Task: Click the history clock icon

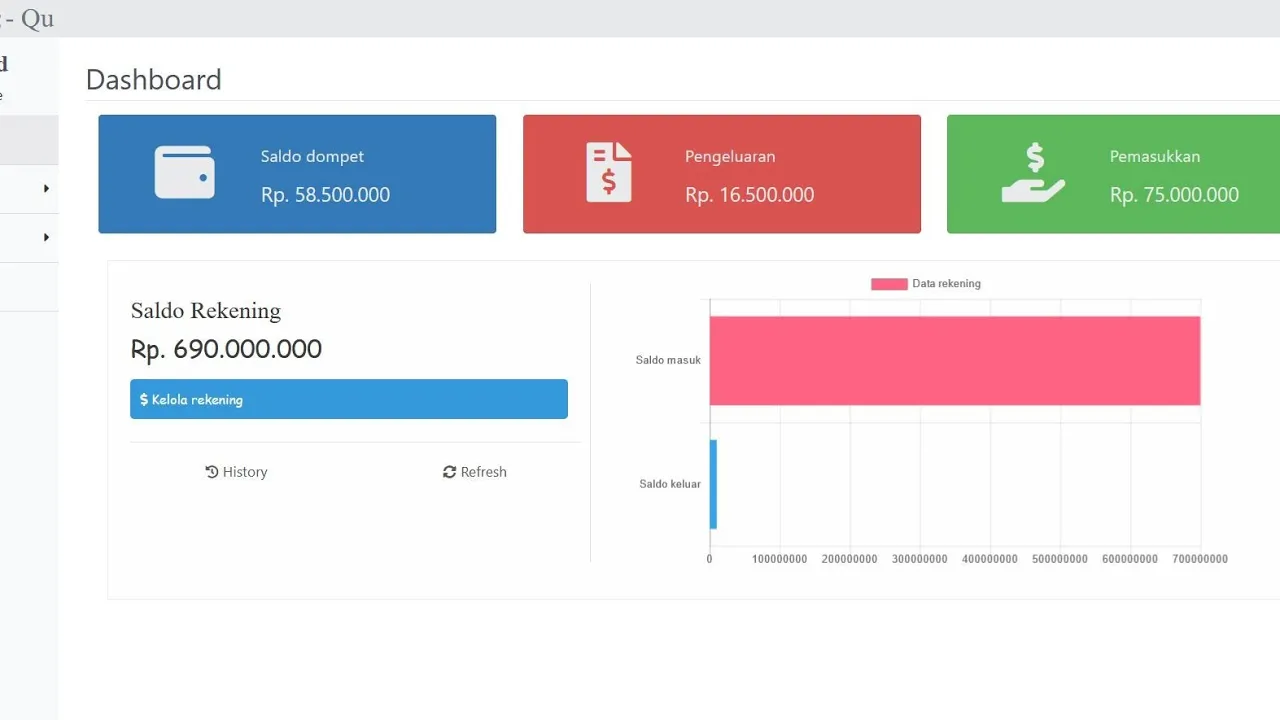Action: click(x=211, y=472)
